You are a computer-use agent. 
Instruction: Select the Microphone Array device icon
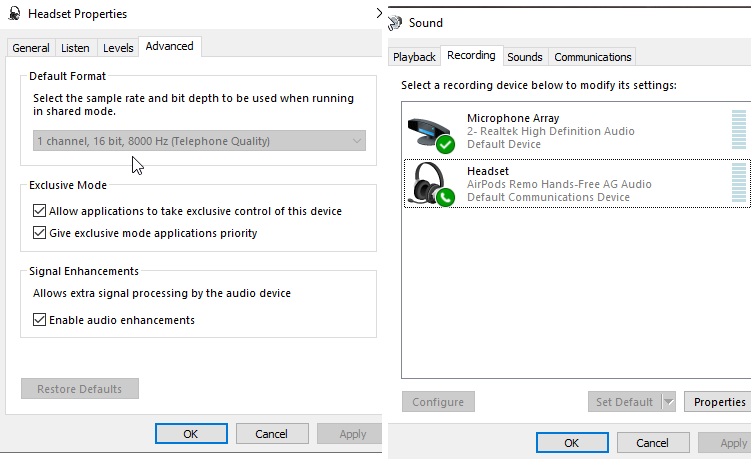[429, 132]
